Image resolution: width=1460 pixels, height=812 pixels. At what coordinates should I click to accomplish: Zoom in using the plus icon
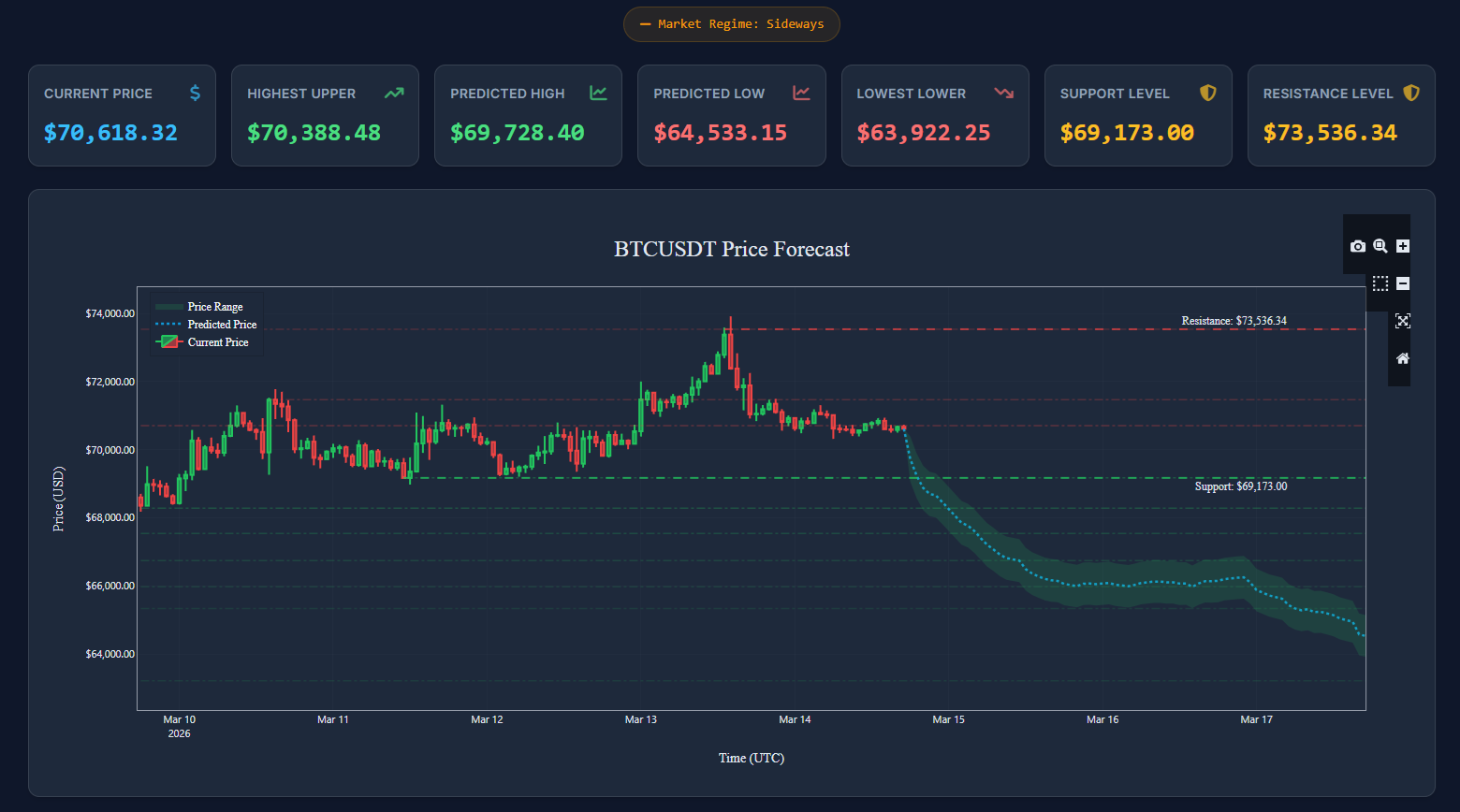tap(1403, 245)
